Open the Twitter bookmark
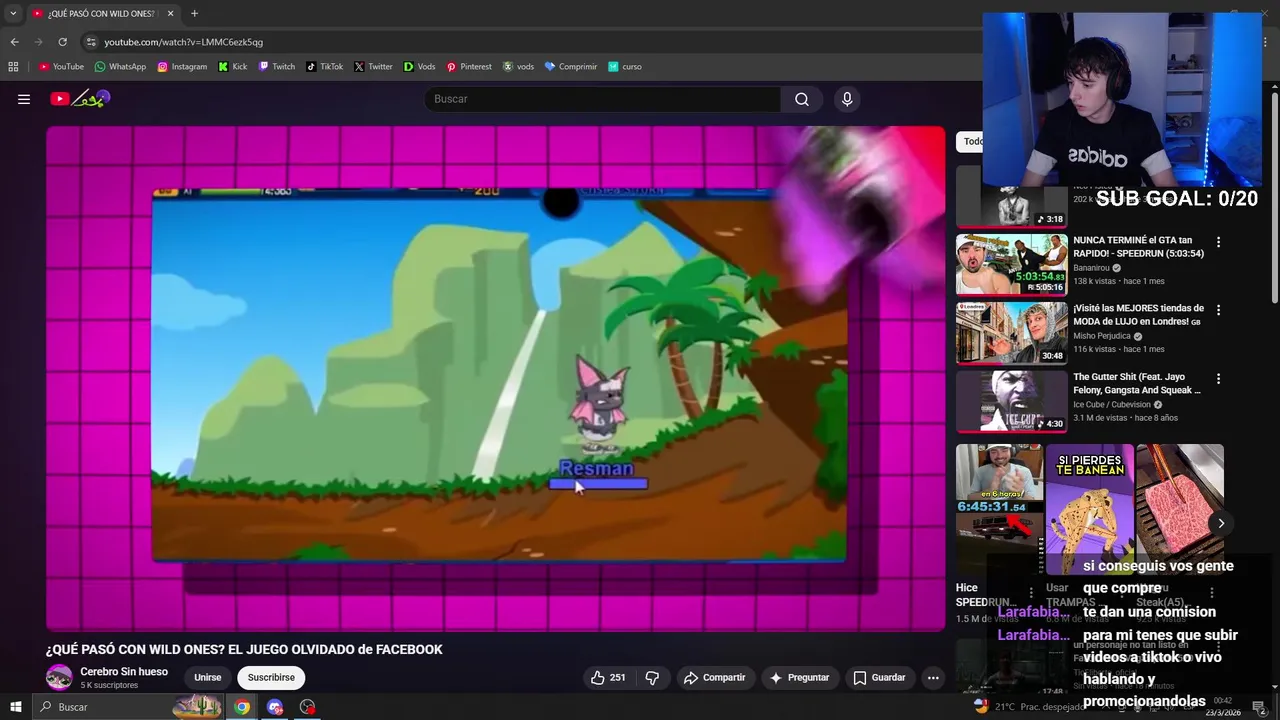Viewport: 1280px width, 720px height. [x=373, y=67]
